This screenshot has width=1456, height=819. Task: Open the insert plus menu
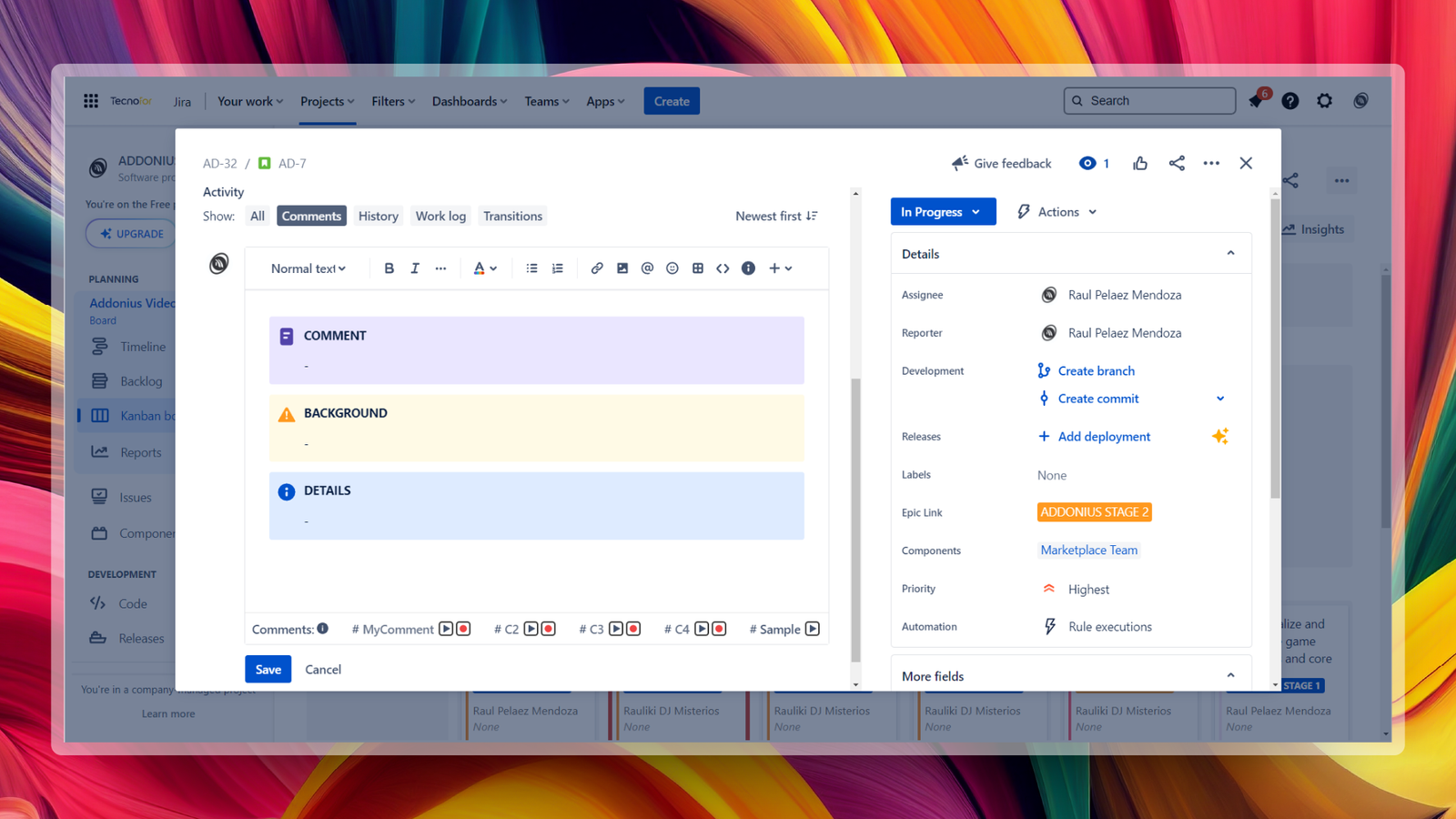coord(781,268)
